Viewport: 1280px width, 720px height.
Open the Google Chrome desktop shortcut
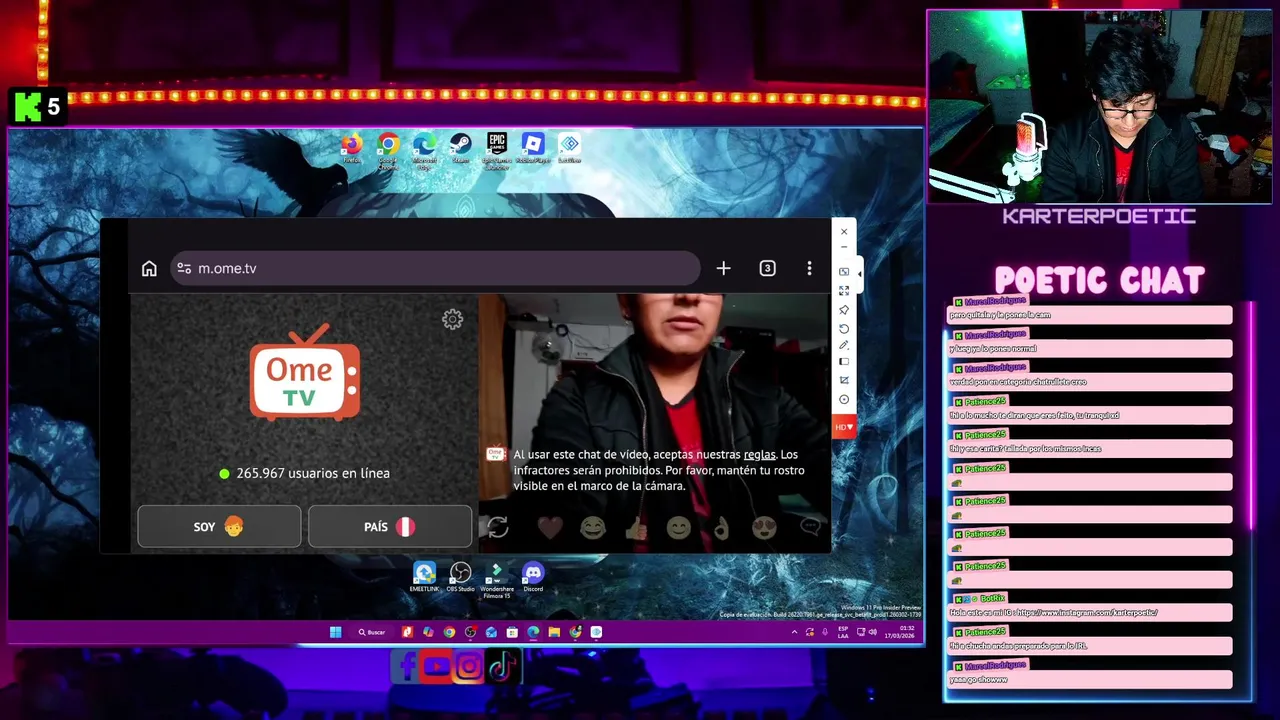pos(388,150)
